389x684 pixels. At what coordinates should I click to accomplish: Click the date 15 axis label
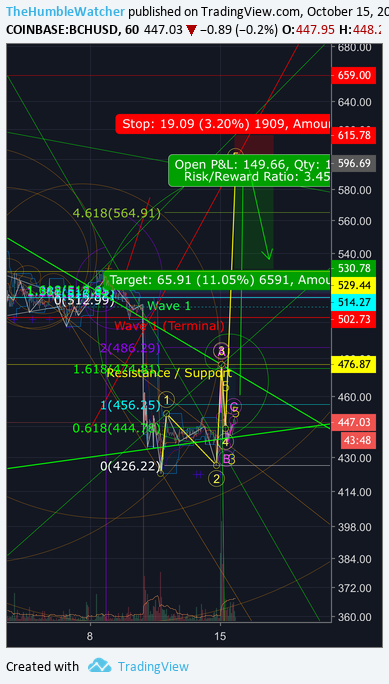[221, 635]
